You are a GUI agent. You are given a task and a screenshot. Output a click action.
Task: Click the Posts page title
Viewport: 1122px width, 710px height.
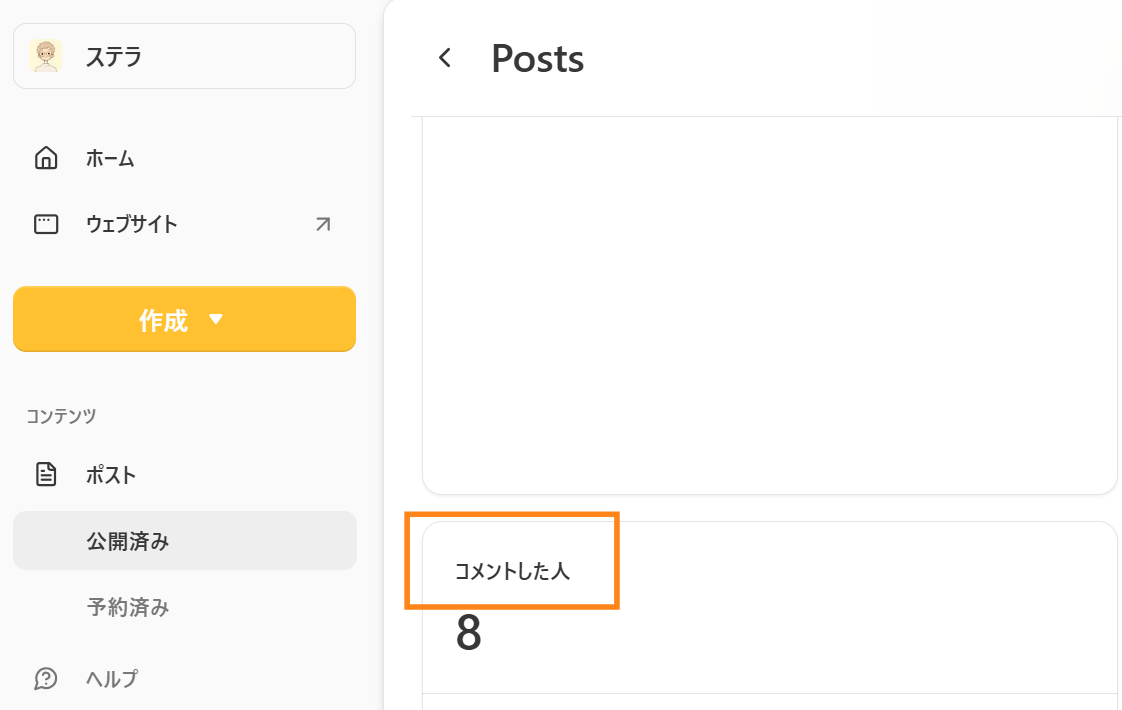(537, 58)
